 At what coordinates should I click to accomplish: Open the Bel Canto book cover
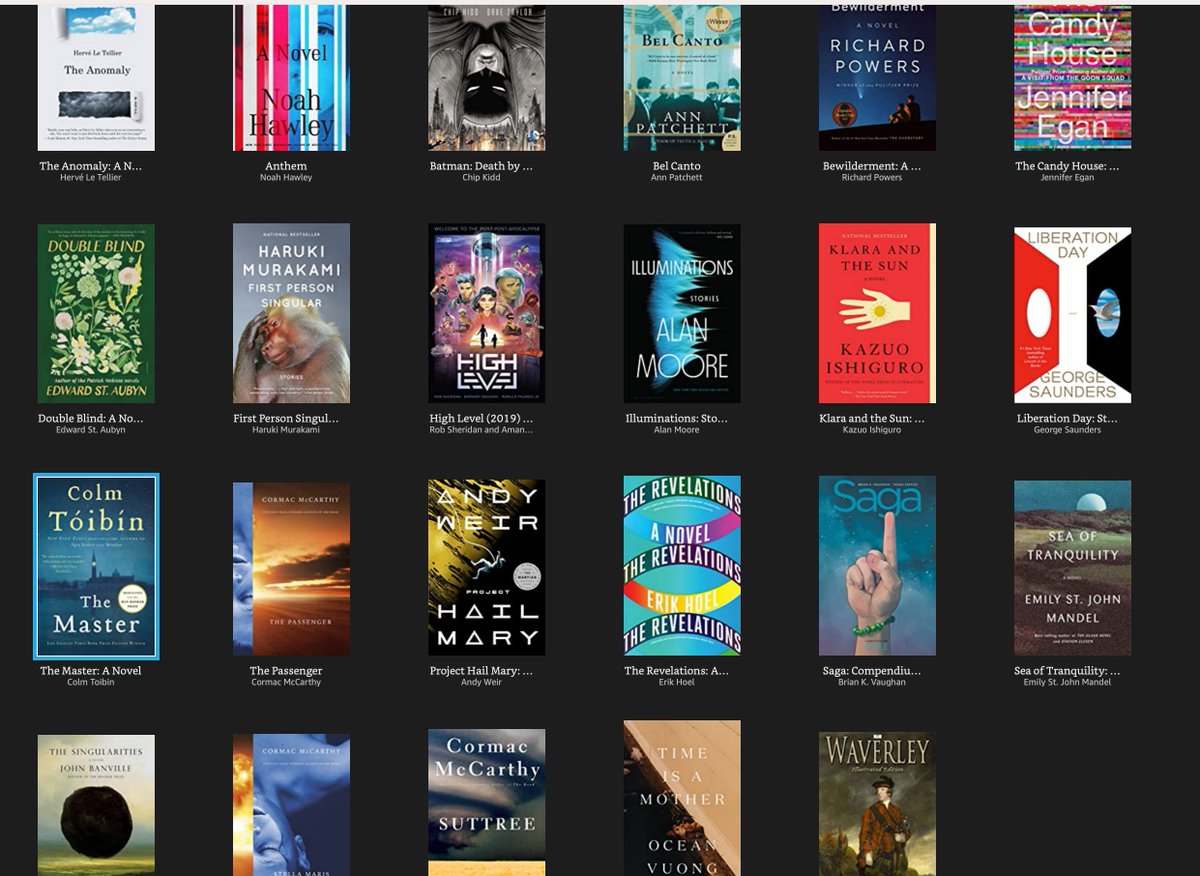(682, 78)
